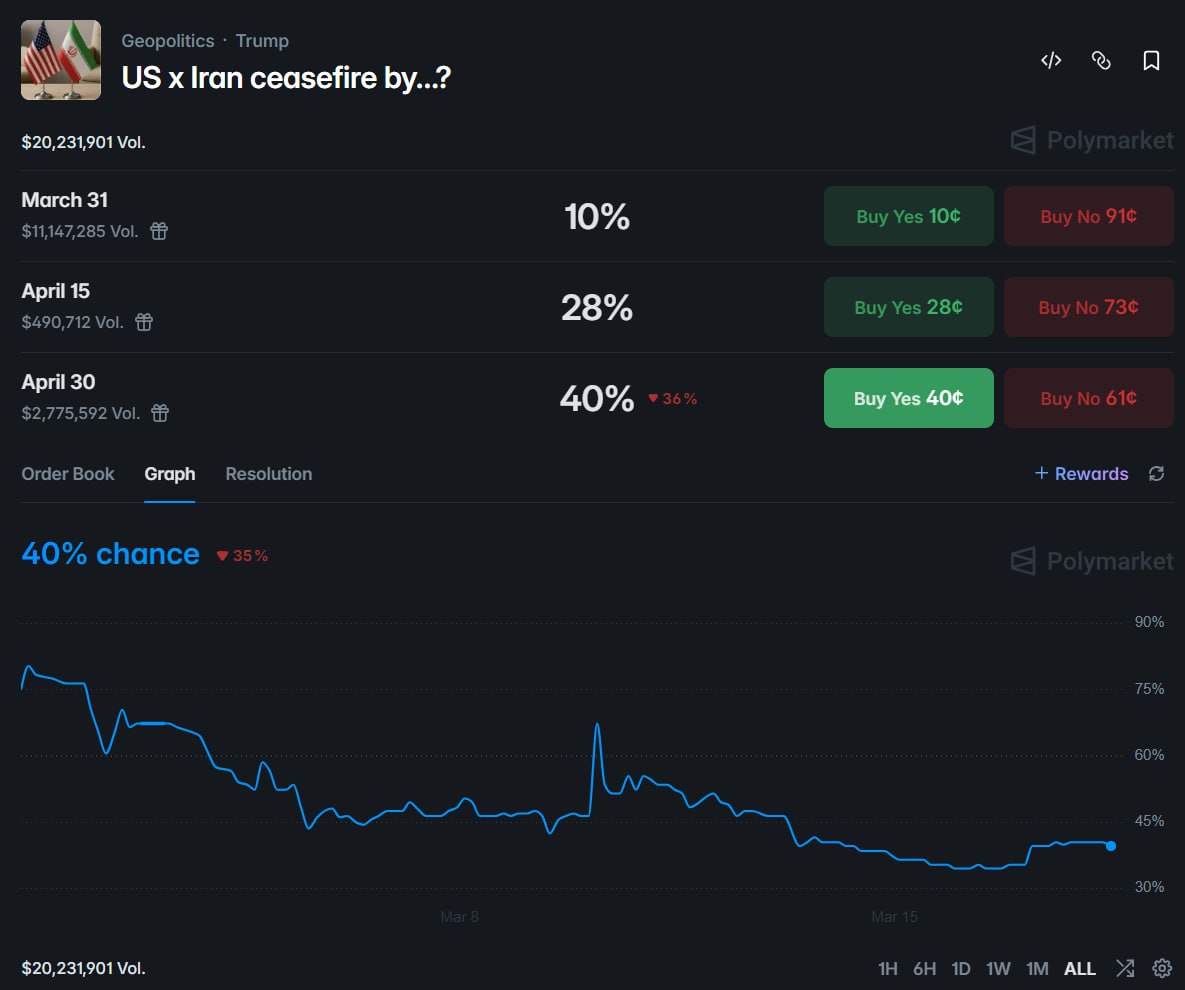Screen dimensions: 1185x990
Task: Enable the 1W timeframe view
Action: coord(997,968)
